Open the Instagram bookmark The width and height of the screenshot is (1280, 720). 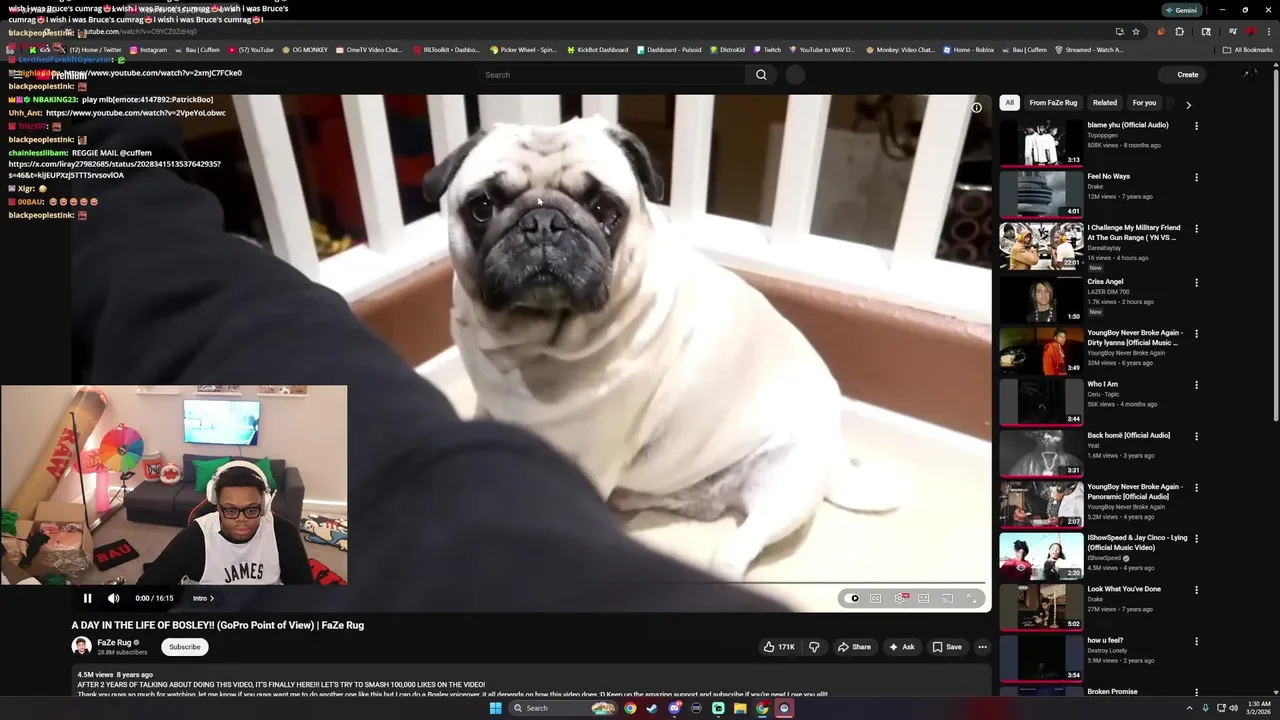[147, 49]
